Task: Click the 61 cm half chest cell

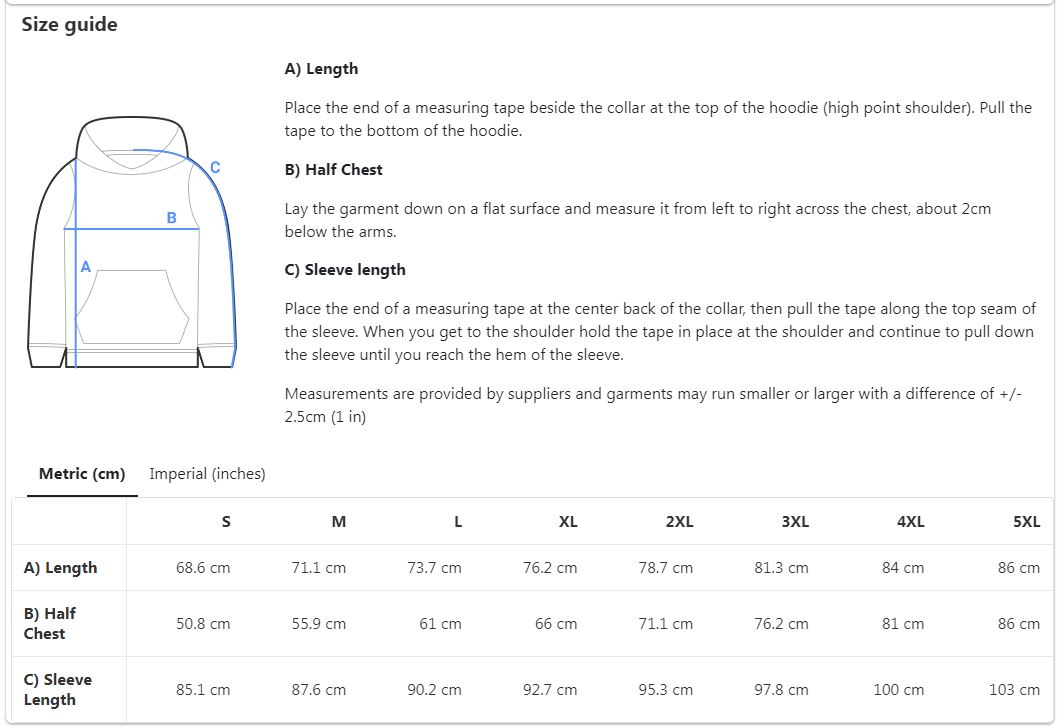Action: click(x=440, y=624)
